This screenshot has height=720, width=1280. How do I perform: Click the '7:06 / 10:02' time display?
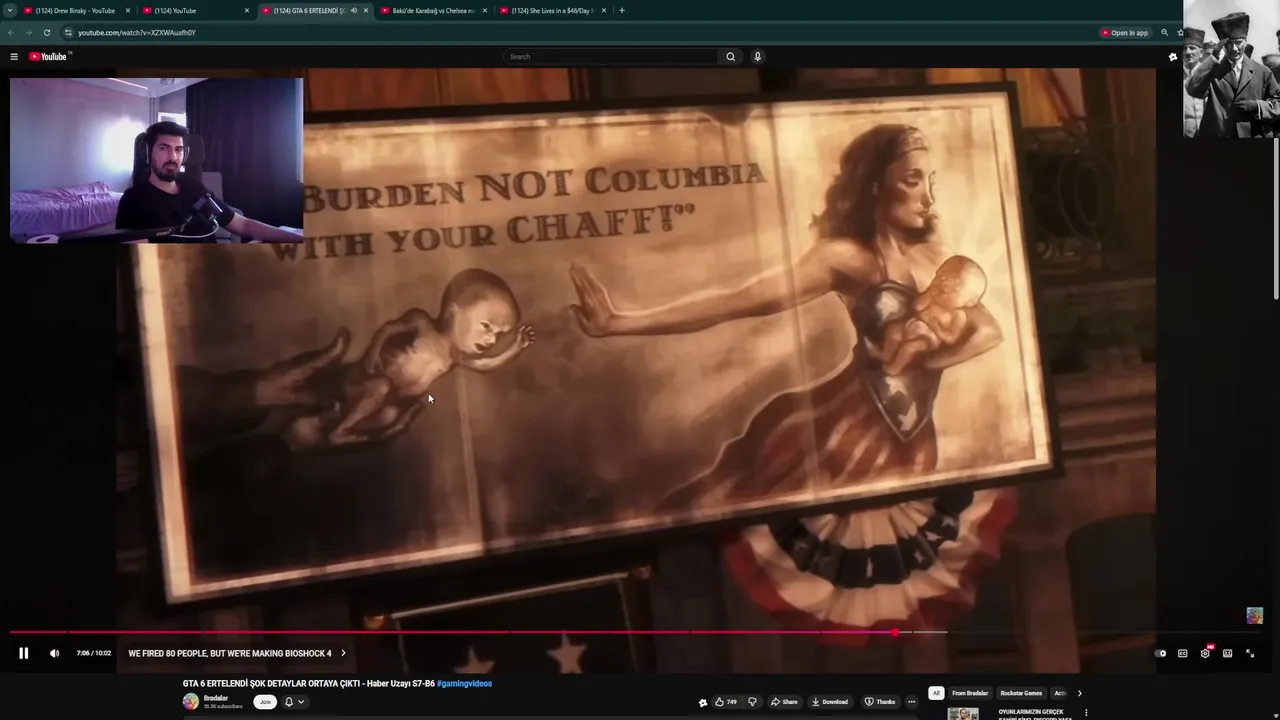point(94,653)
